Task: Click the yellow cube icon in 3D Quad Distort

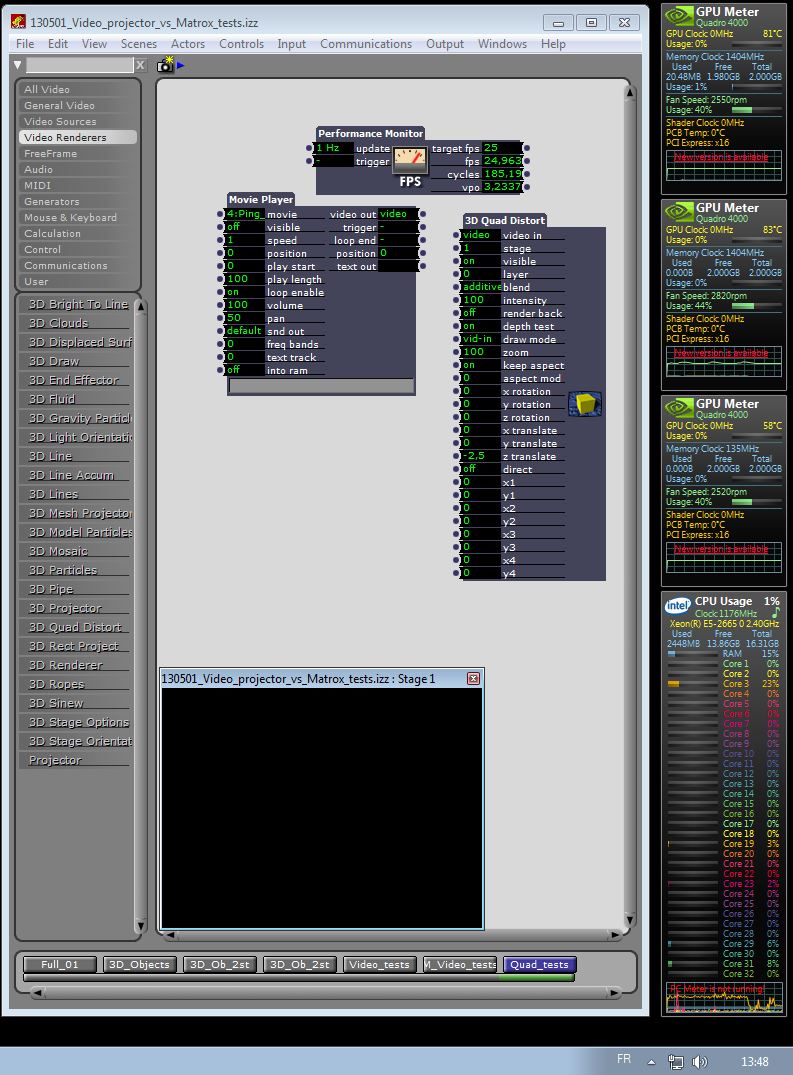Action: click(x=585, y=404)
